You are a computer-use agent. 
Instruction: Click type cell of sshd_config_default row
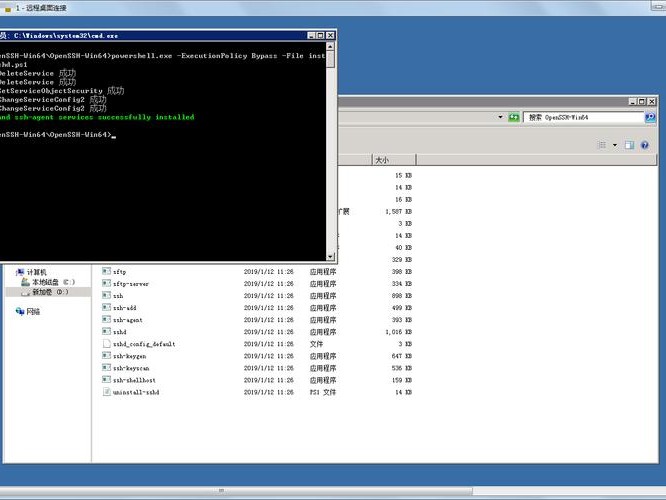point(316,344)
